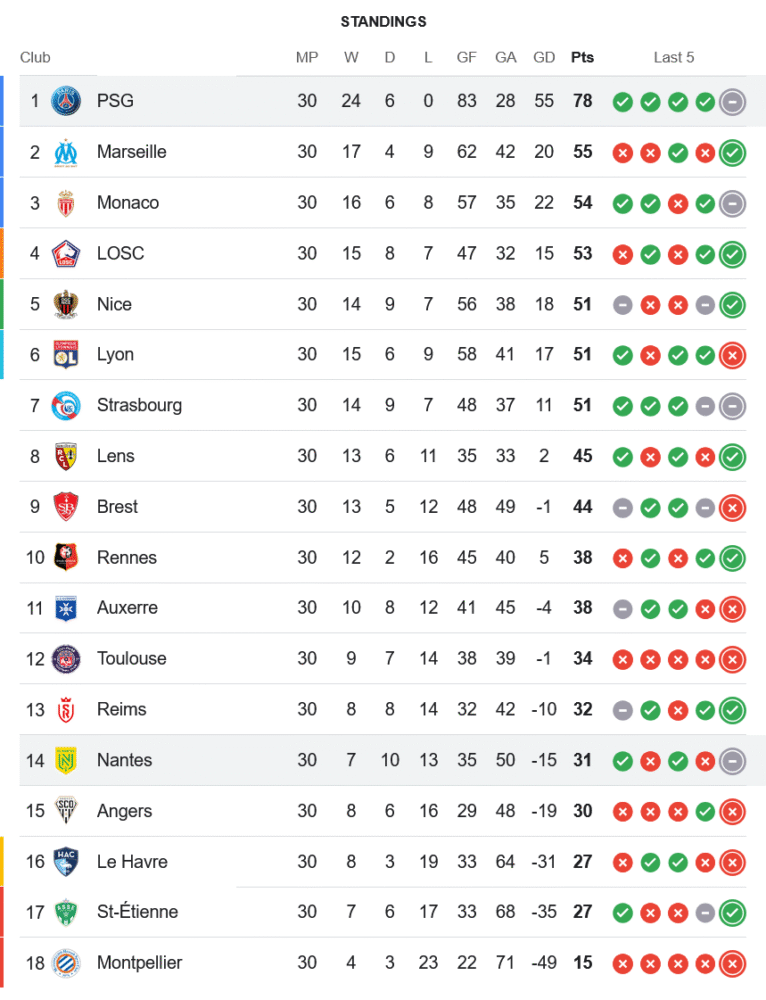This screenshot has width=766, height=1000.
Task: Select the Toulouse team name
Action: coord(131,658)
